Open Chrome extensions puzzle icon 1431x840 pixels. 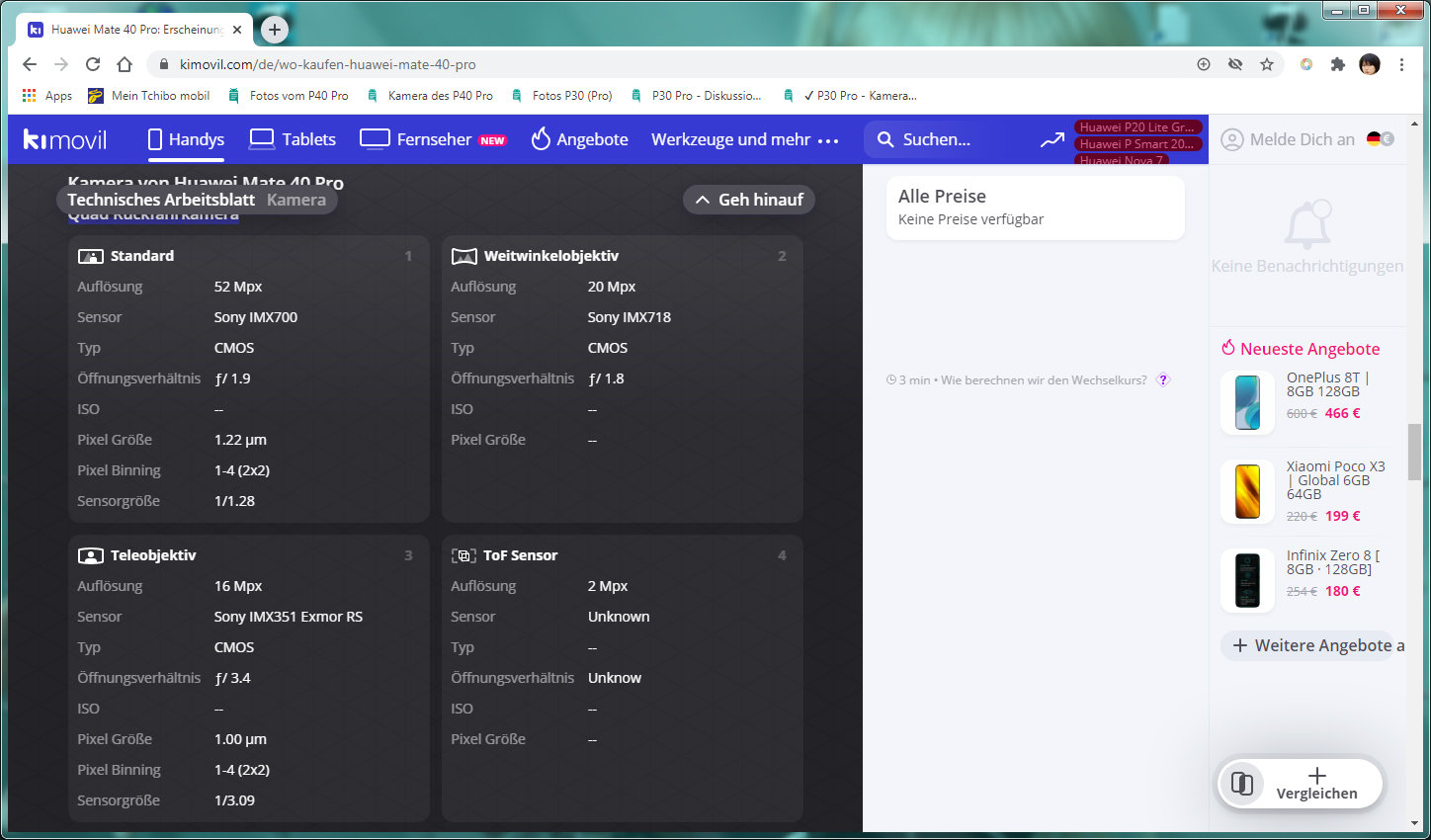tap(1338, 64)
